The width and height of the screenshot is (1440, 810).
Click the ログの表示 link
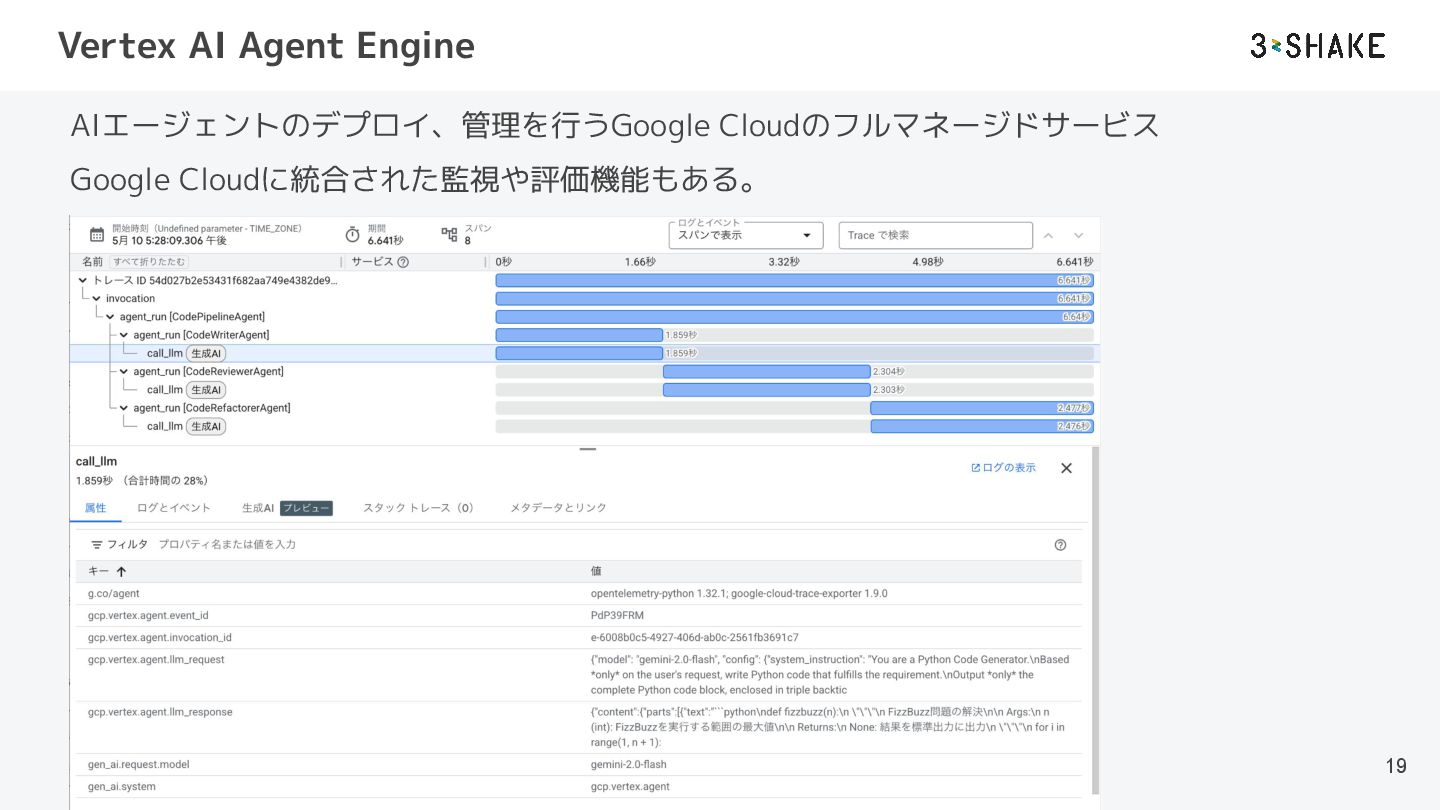[x=1003, y=468]
